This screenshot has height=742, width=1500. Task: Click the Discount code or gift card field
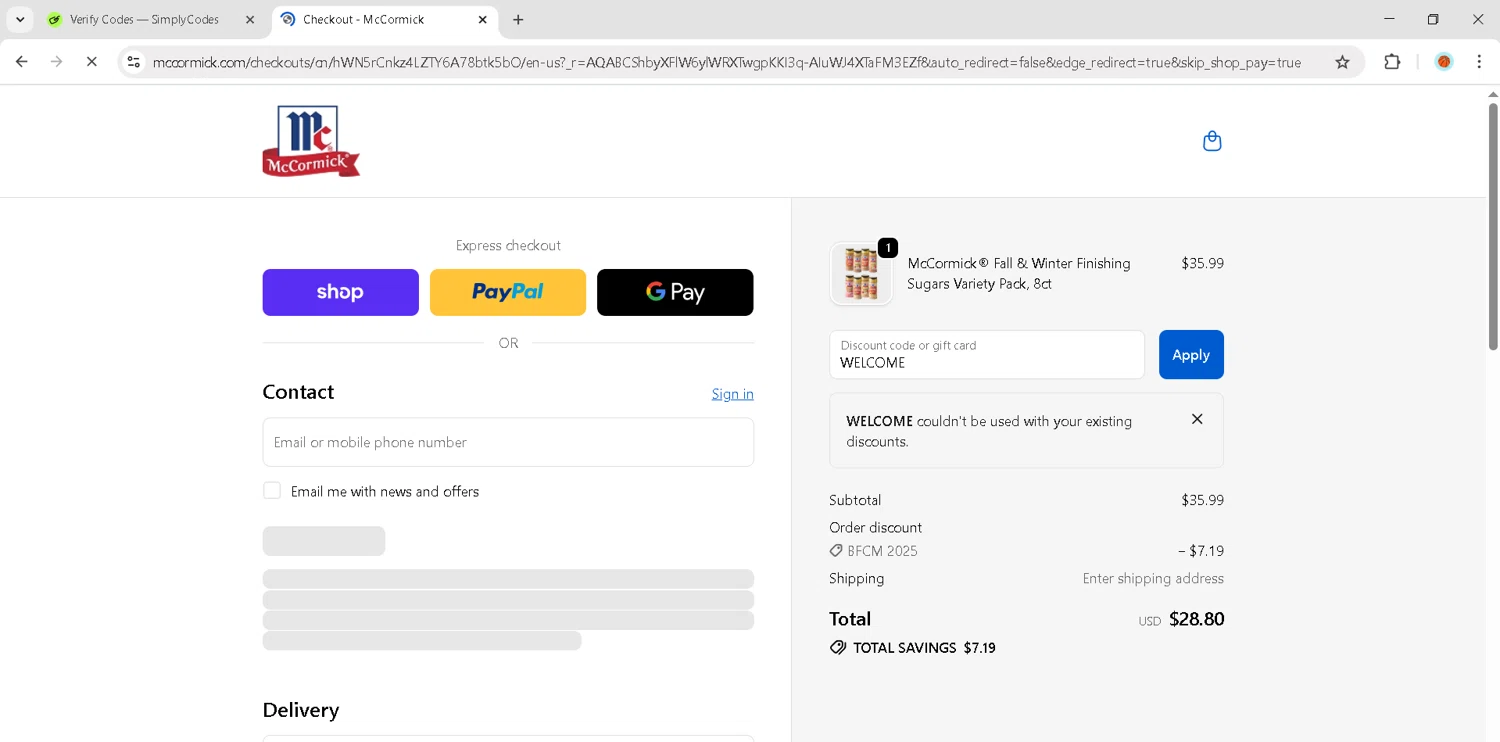pos(987,354)
